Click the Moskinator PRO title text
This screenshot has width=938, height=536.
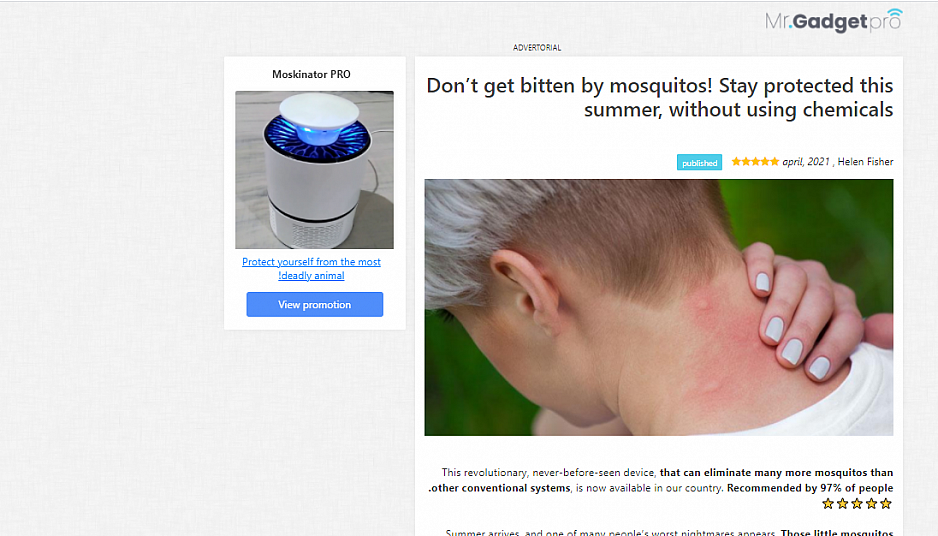(x=311, y=74)
